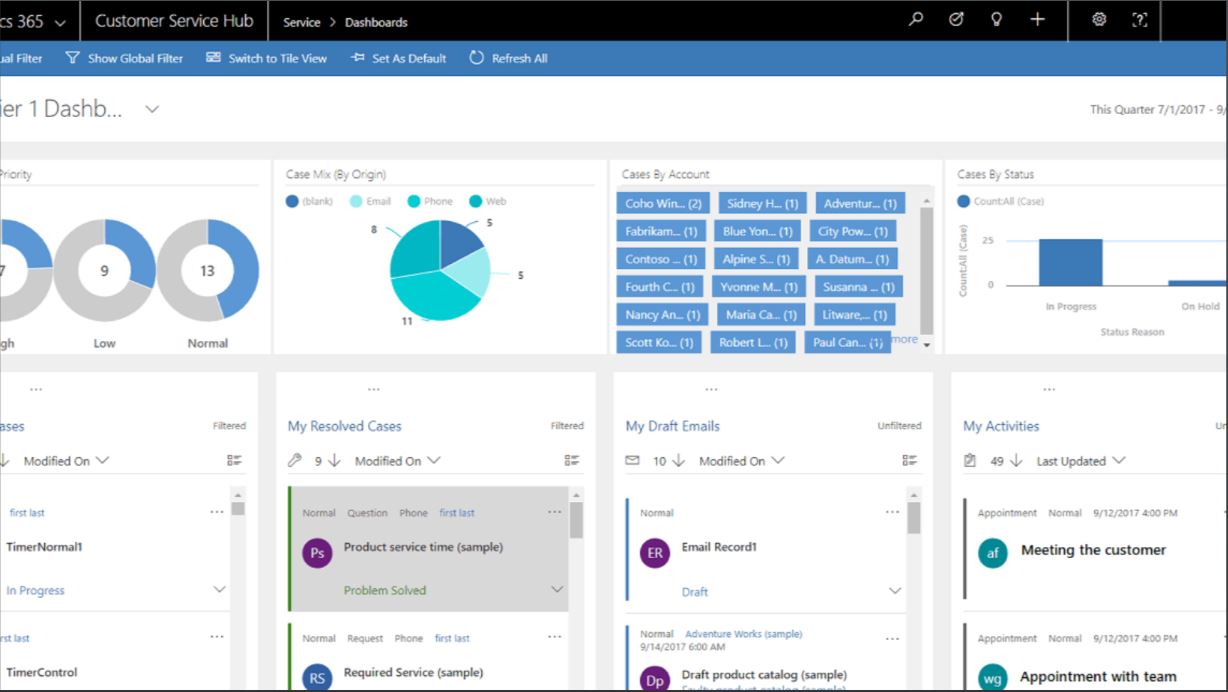Open more options above My Activities
The width and height of the screenshot is (1228, 692).
(x=1049, y=389)
